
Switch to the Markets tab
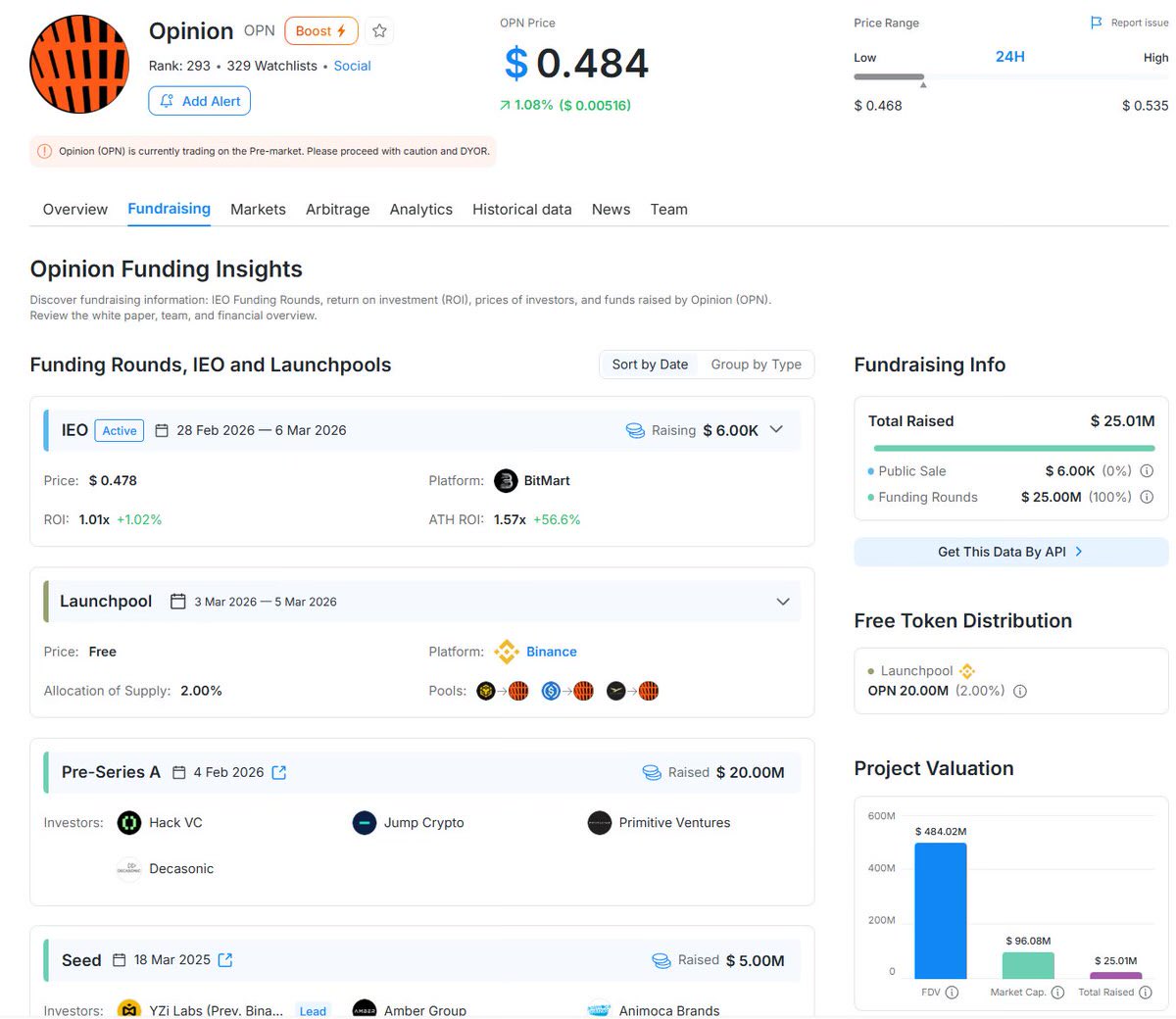[258, 210]
